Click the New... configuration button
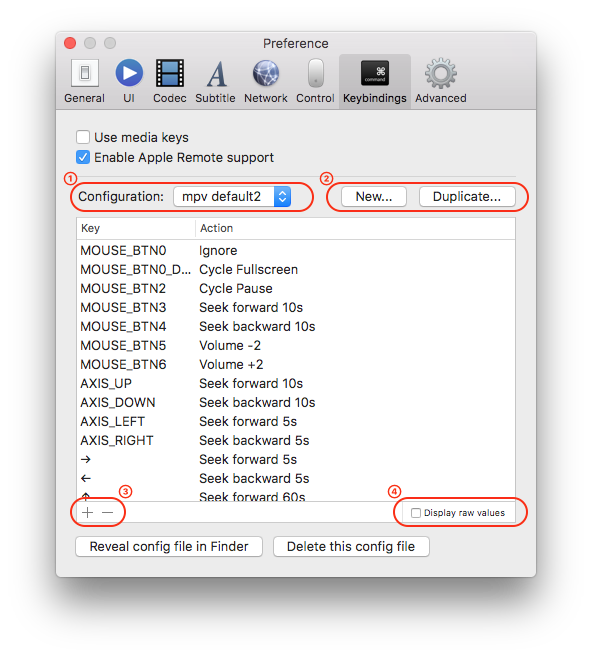The width and height of the screenshot is (592, 657). (x=374, y=197)
